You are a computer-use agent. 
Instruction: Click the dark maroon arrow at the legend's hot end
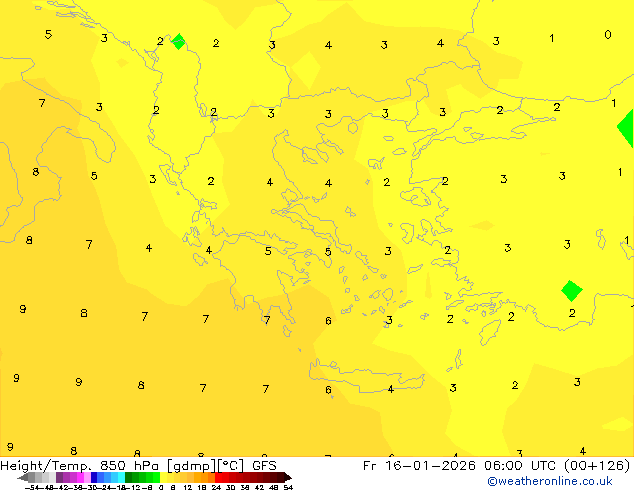click(287, 478)
